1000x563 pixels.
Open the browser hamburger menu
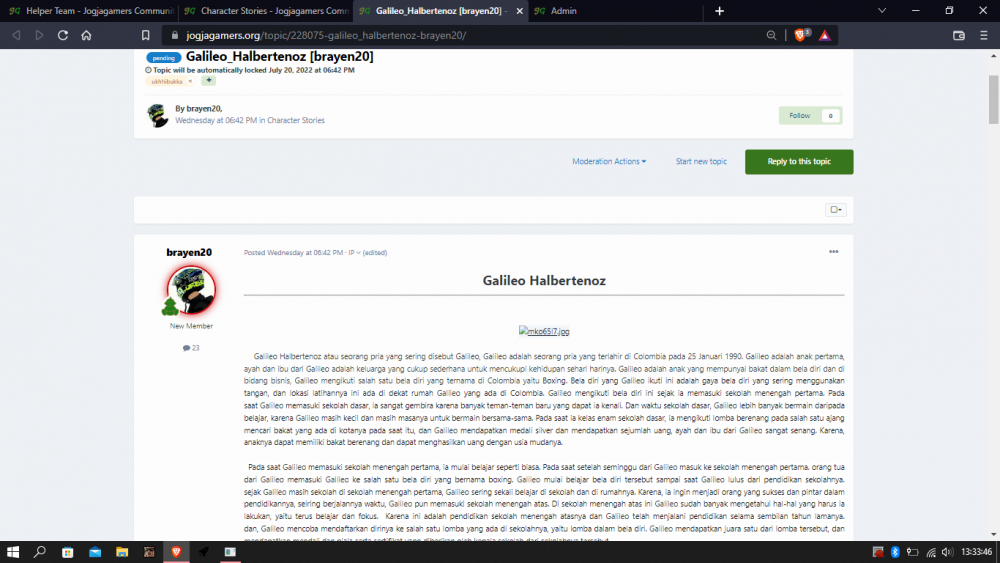click(x=983, y=36)
